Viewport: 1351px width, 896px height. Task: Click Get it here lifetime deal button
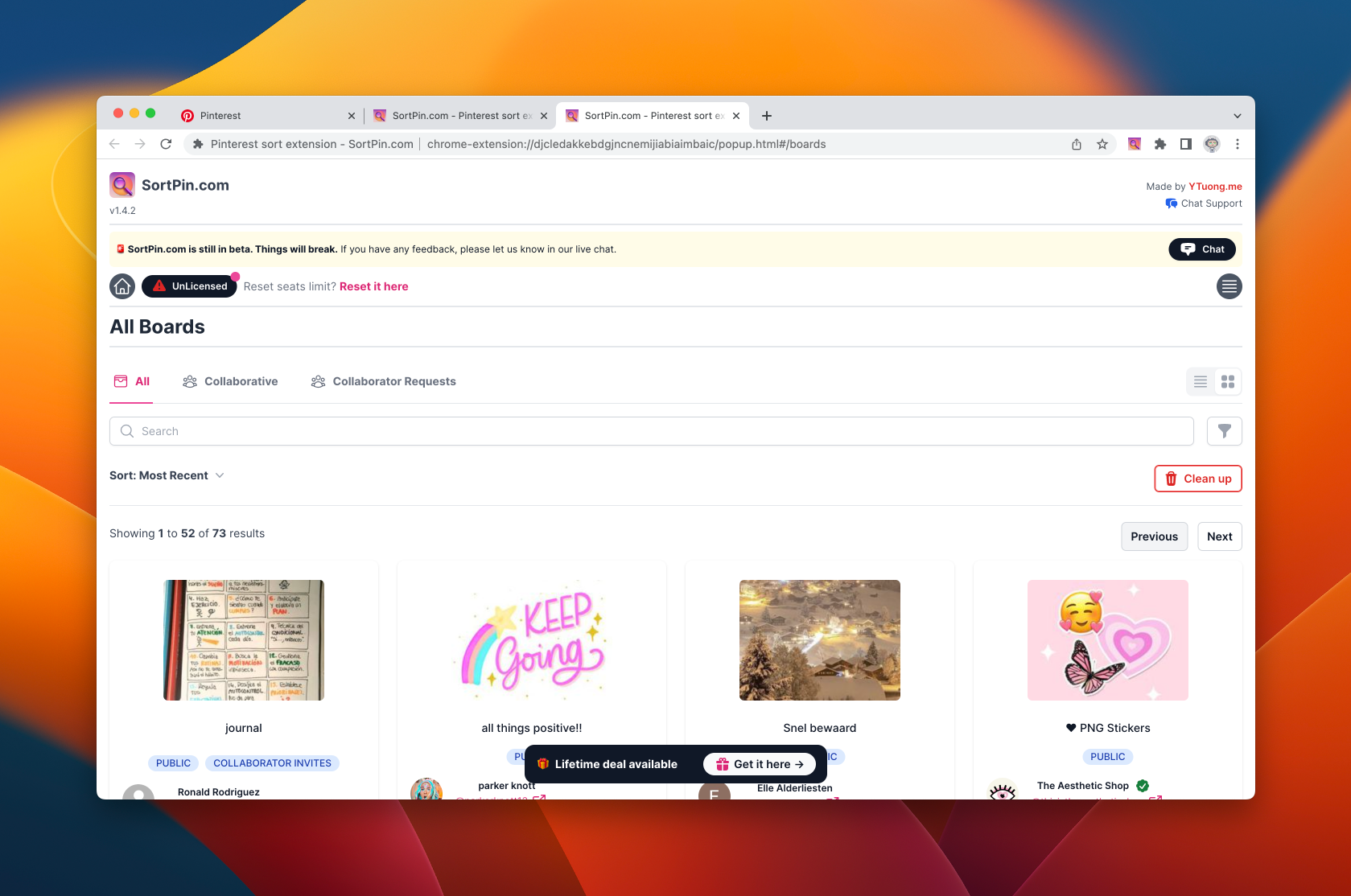pos(760,764)
